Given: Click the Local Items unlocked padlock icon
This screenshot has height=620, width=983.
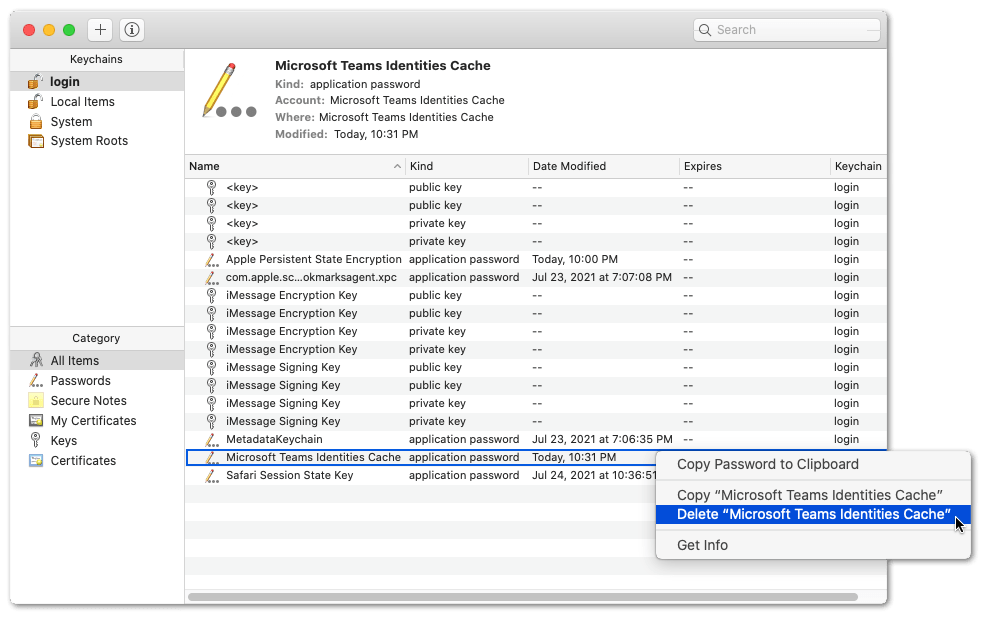Looking at the screenshot, I should pos(35,102).
